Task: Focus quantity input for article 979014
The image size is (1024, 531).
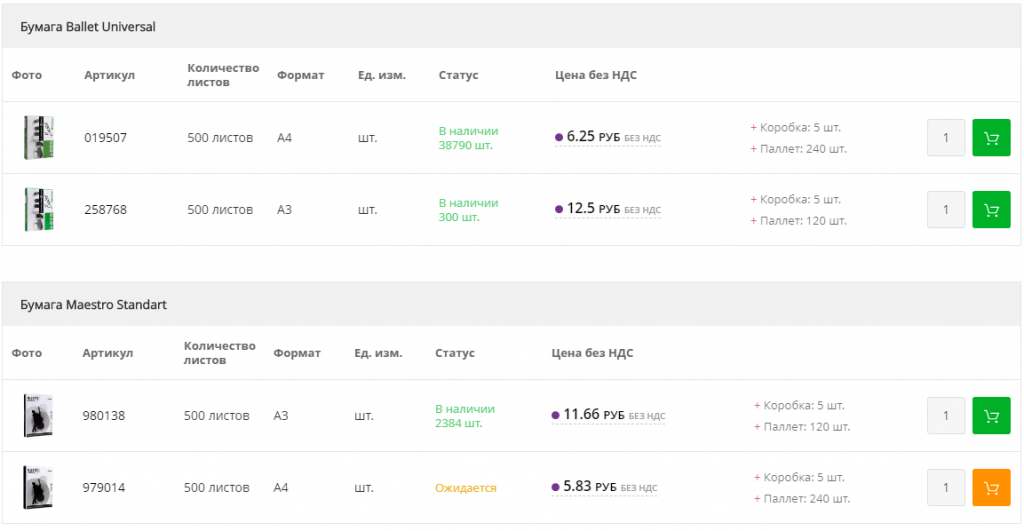Action: (946, 488)
